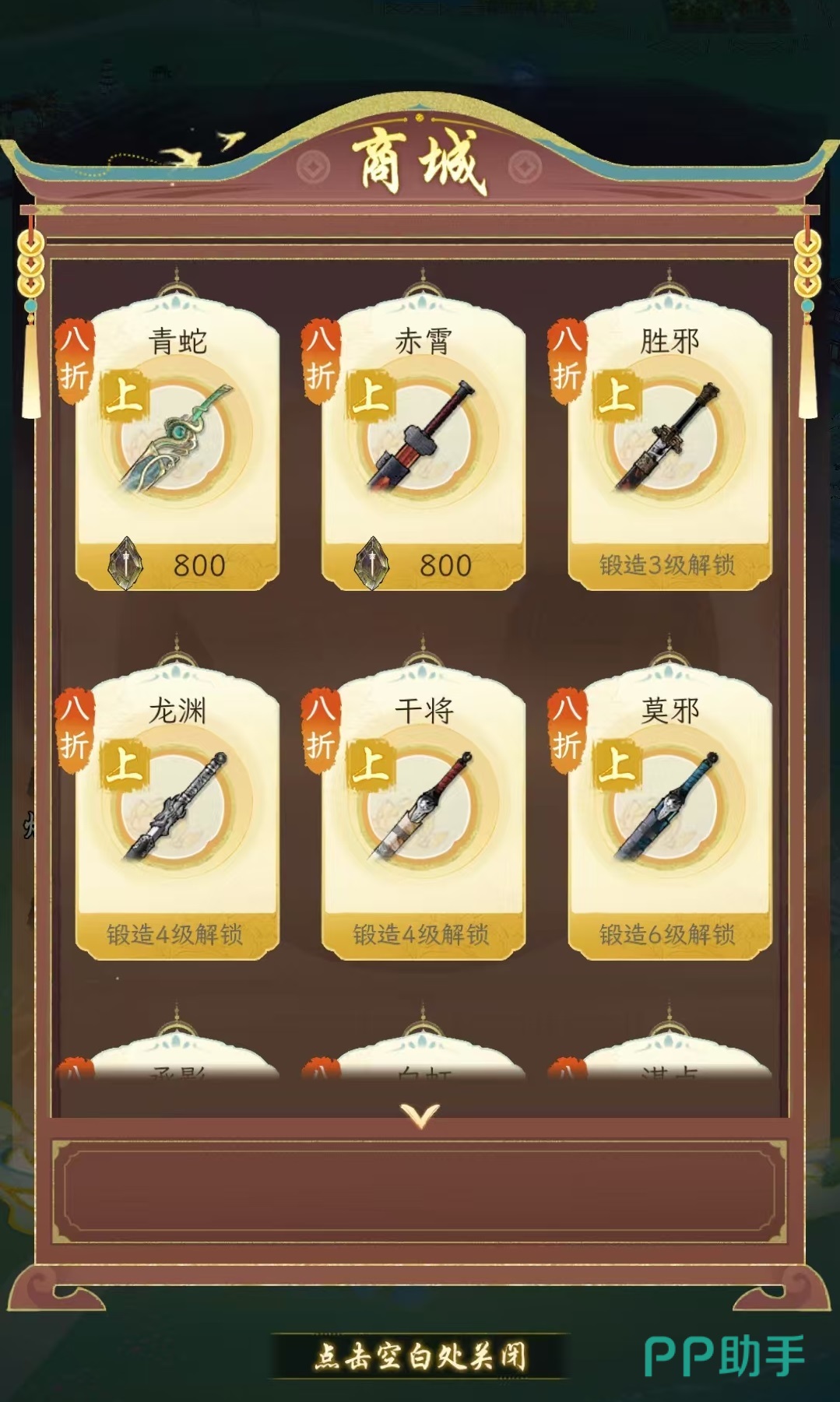Click 锻造3级解锁 label under 胜邪
840x1402 pixels.
(x=668, y=565)
